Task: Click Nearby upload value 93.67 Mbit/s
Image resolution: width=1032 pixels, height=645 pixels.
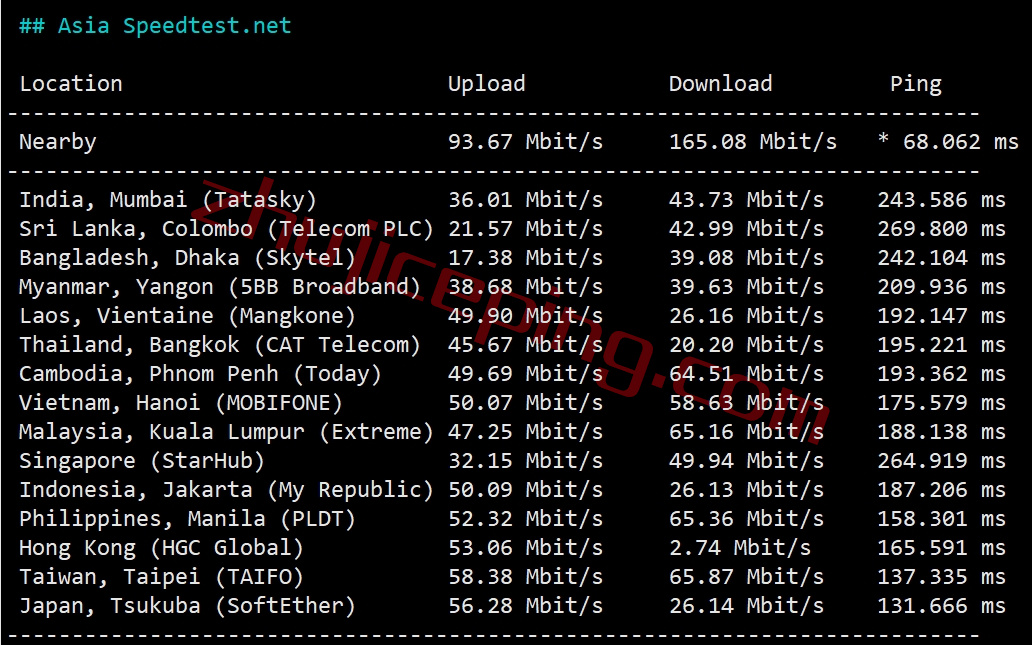Action: (525, 142)
